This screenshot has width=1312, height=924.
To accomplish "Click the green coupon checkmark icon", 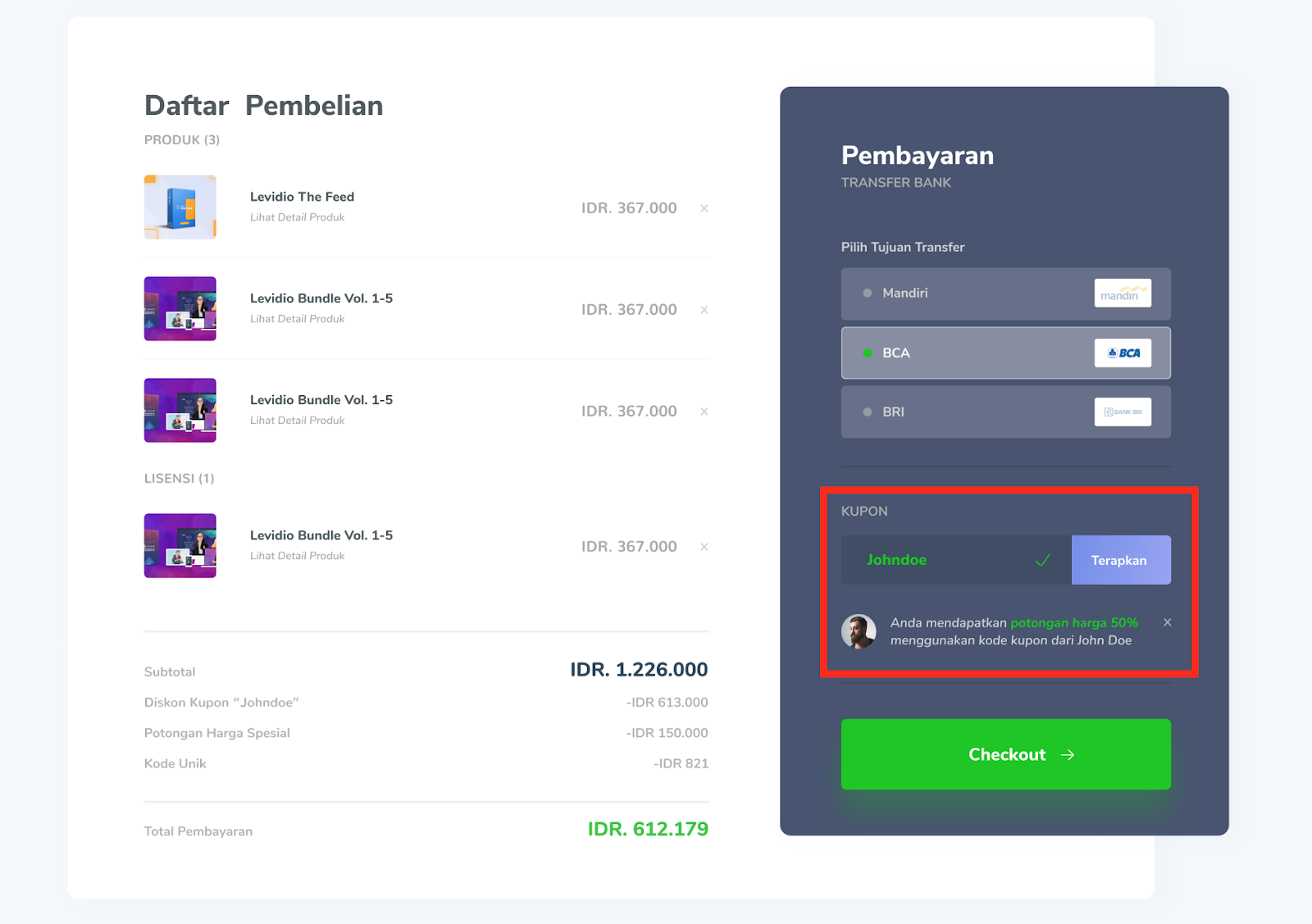I will pyautogui.click(x=1043, y=560).
